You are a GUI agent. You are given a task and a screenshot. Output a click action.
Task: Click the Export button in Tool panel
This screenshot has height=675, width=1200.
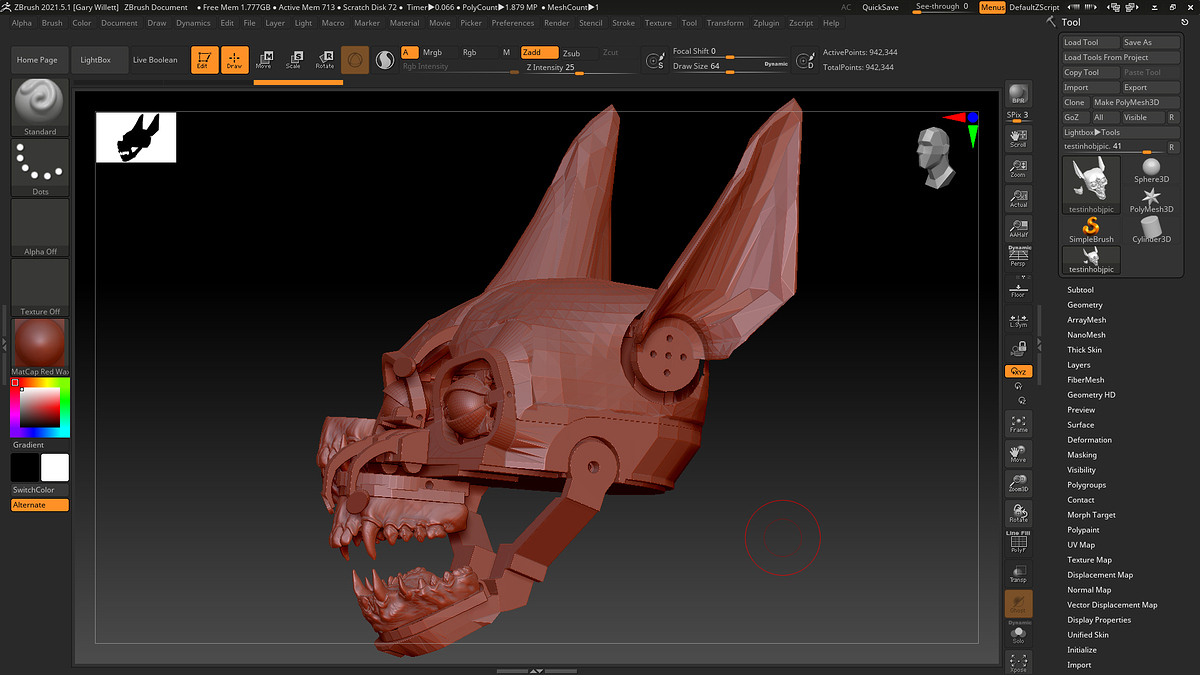point(1150,87)
